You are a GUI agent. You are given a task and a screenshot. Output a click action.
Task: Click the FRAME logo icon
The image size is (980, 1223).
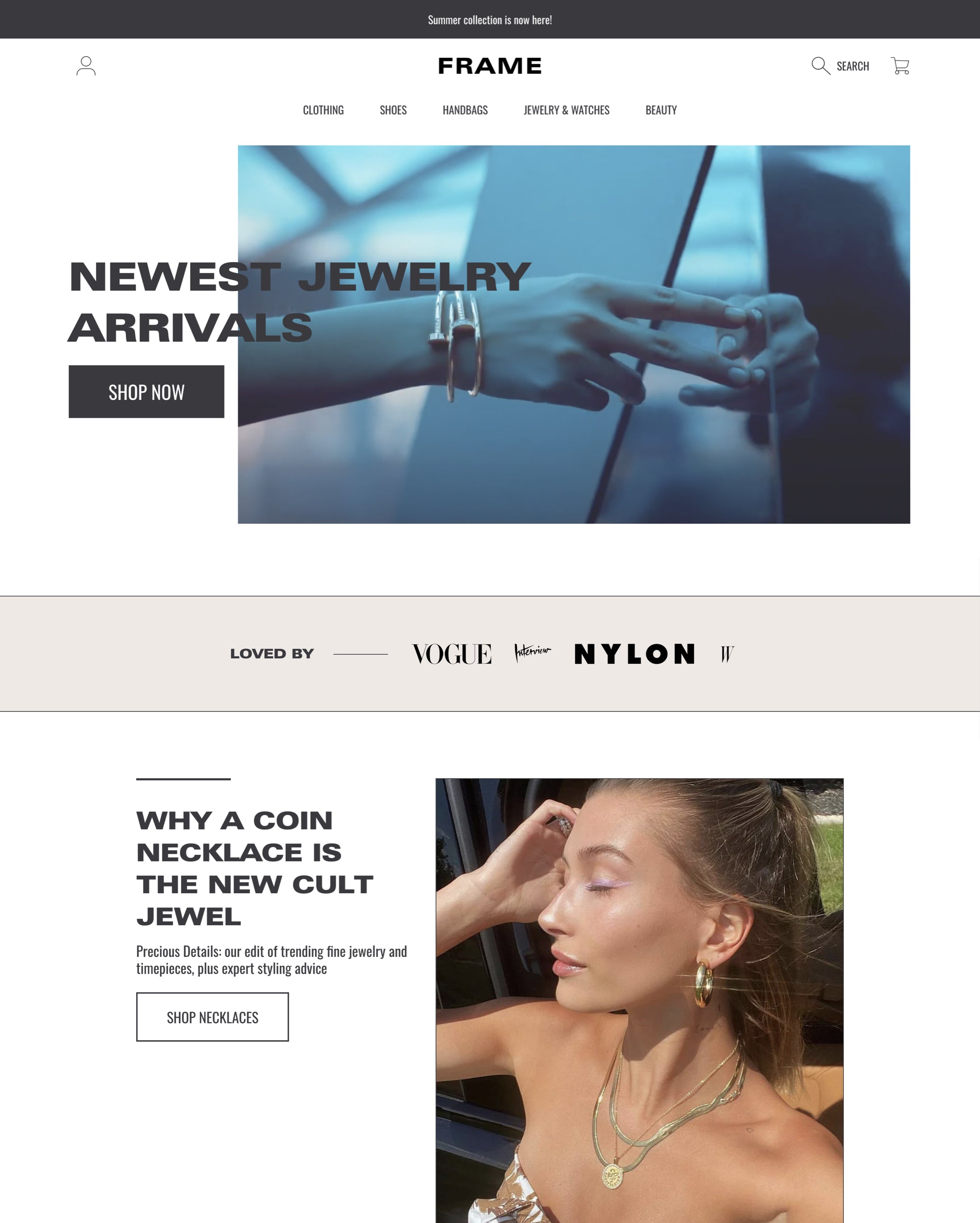tap(489, 66)
